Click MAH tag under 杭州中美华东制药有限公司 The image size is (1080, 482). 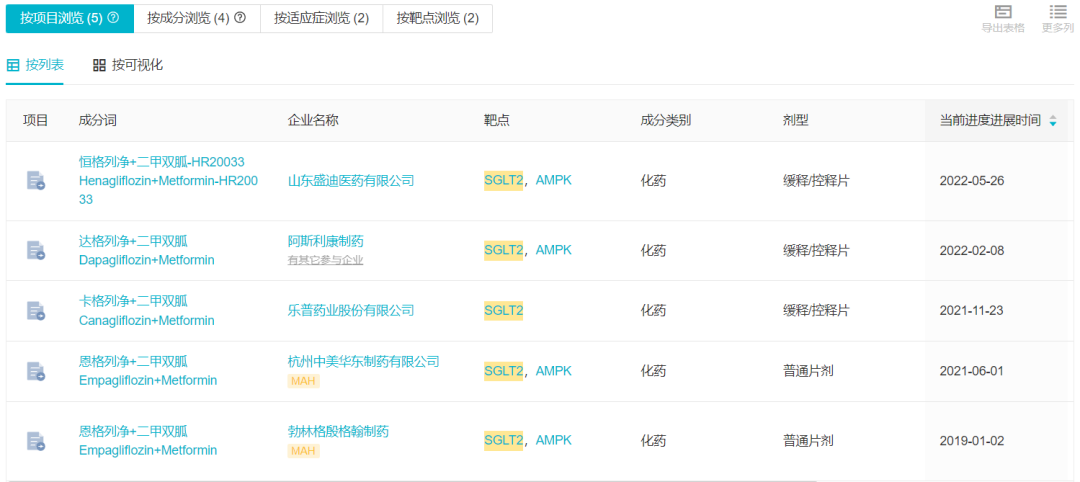pos(304,381)
